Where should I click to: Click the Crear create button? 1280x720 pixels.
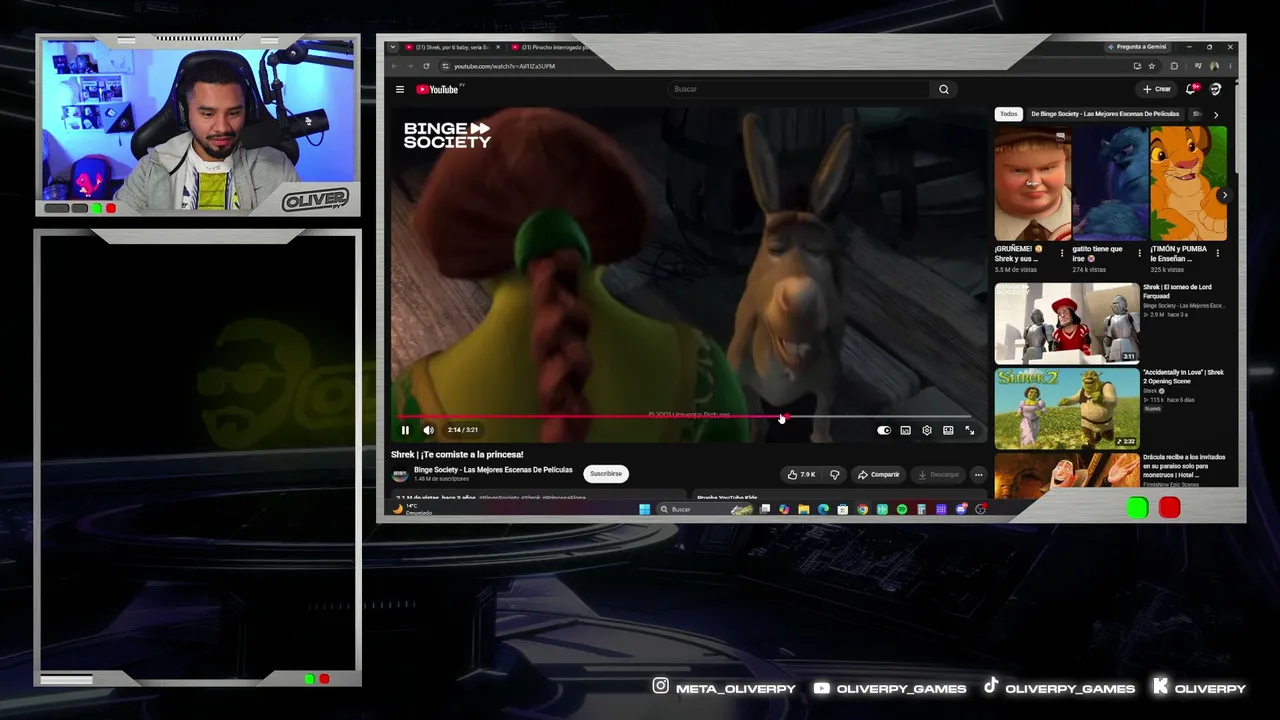1157,89
